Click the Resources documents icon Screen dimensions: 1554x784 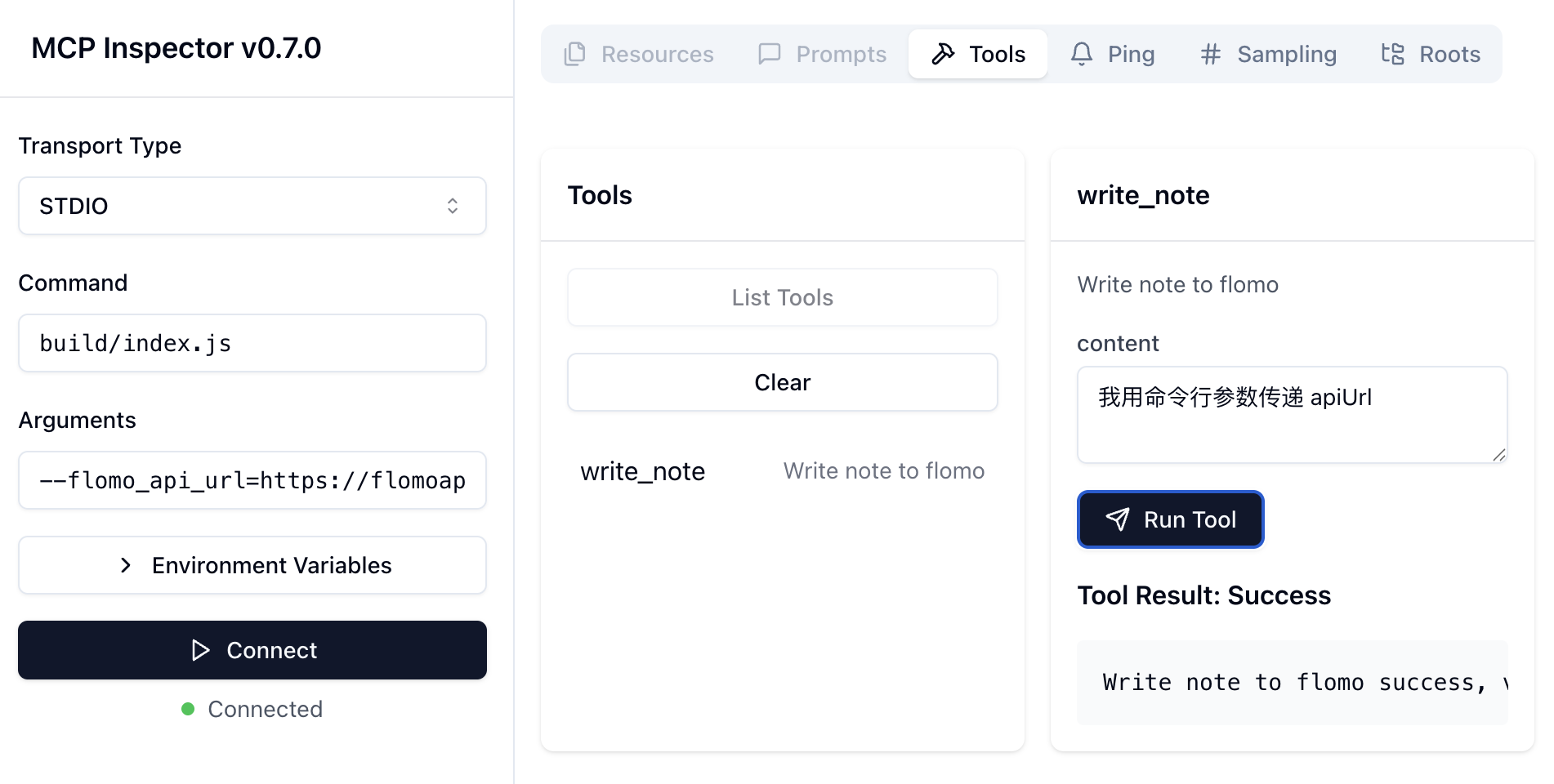[575, 54]
